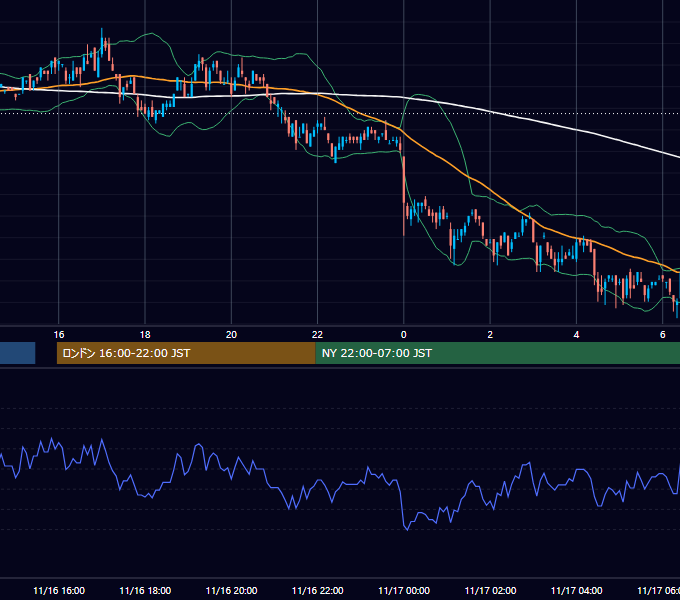The image size is (680, 600).
Task: Click the ロンドン 16:00-22:00 JST session bar
Action: click(186, 353)
